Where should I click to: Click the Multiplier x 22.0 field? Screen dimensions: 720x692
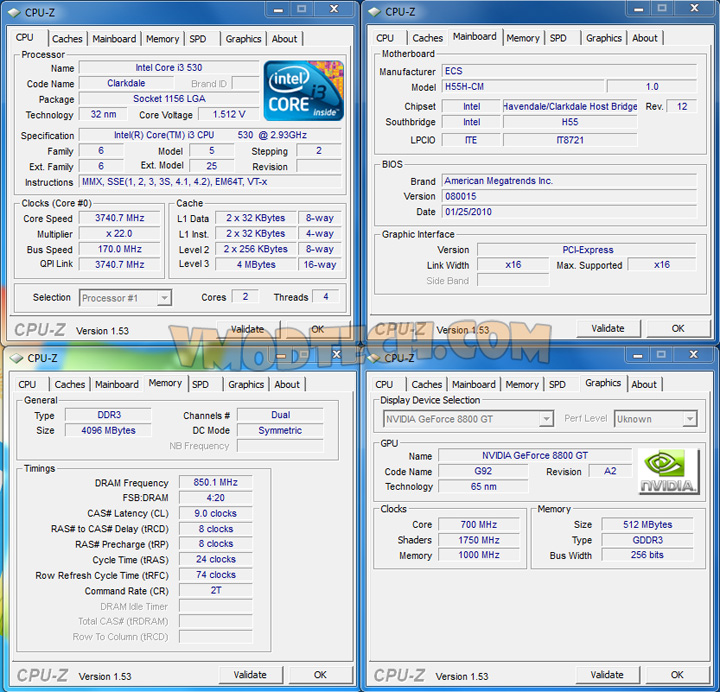pos(119,234)
